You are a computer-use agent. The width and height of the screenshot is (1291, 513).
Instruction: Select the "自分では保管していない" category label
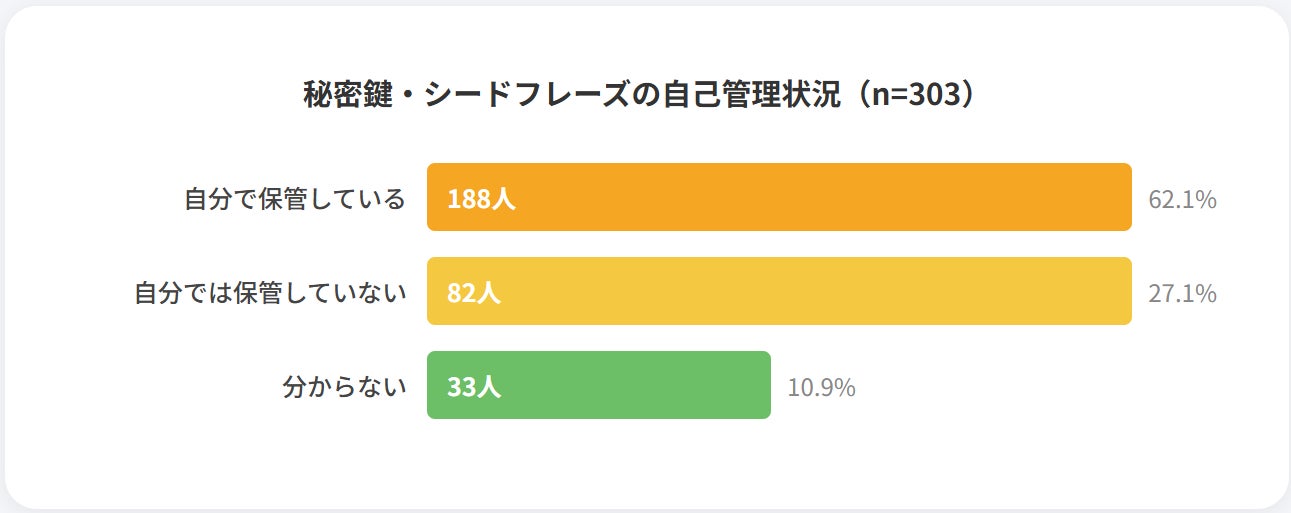coord(270,292)
